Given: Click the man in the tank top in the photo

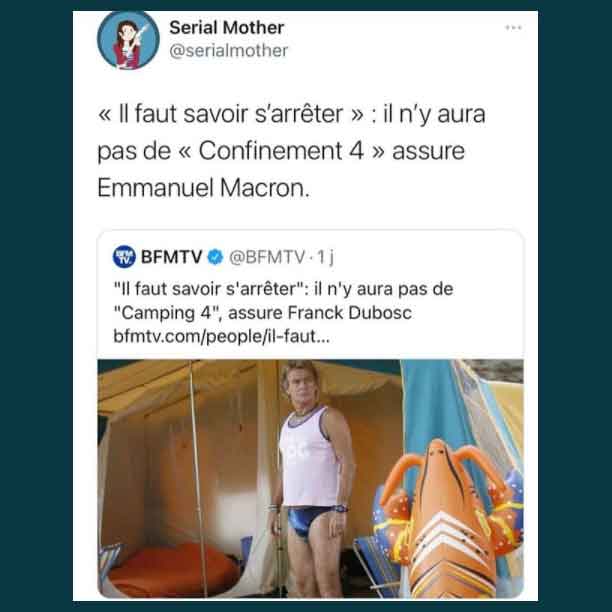Looking at the screenshot, I should pyautogui.click(x=310, y=478).
